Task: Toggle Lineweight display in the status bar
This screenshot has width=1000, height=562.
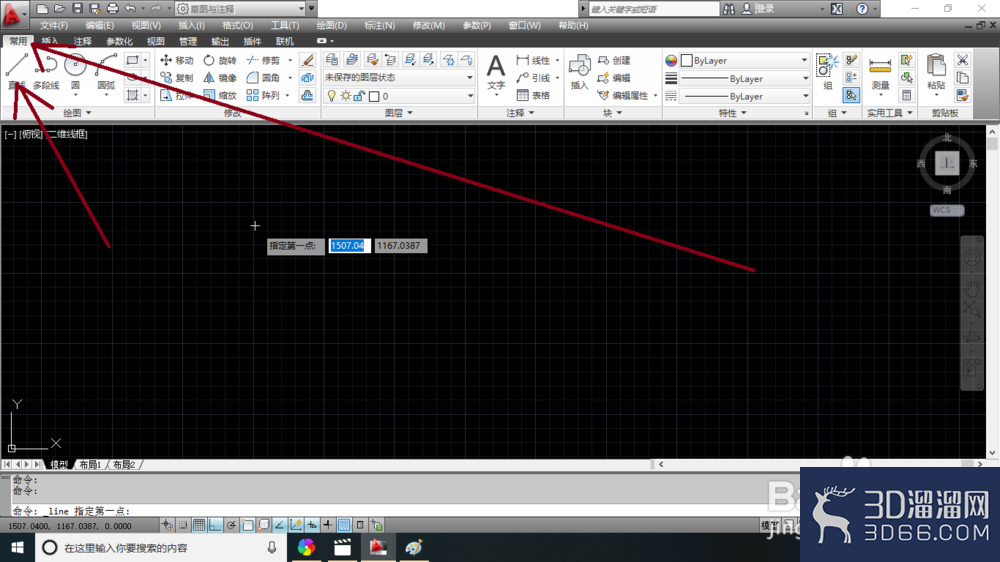Action: (x=328, y=525)
